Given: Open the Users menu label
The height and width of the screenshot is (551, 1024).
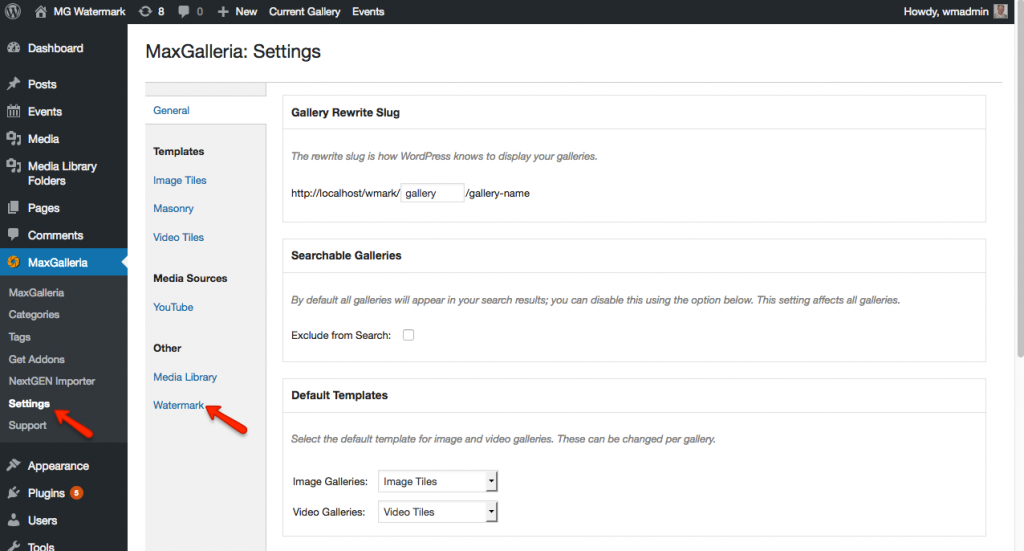Looking at the screenshot, I should 42,520.
